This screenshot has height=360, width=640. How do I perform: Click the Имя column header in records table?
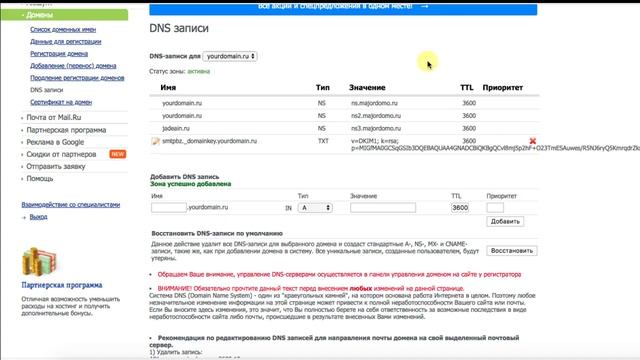pos(168,88)
